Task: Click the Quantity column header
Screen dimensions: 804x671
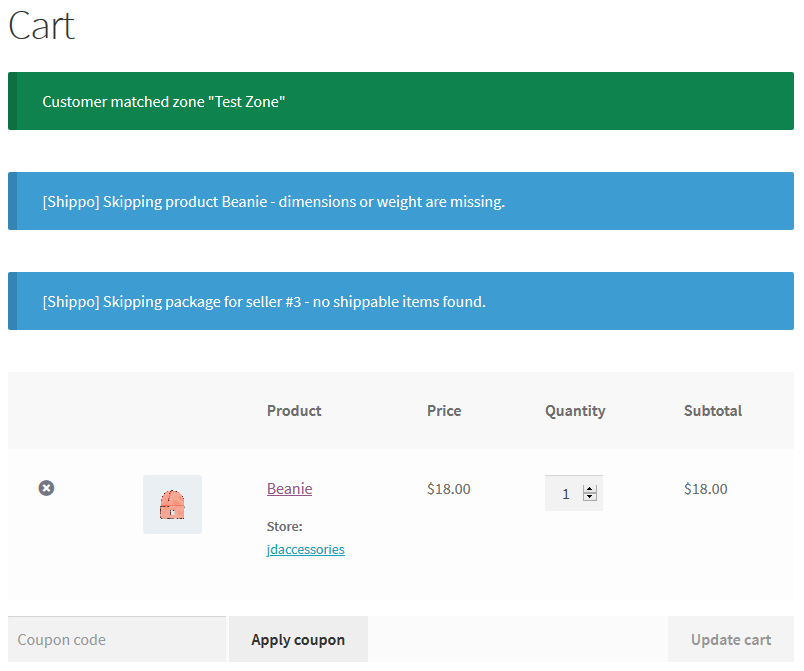Action: click(575, 411)
